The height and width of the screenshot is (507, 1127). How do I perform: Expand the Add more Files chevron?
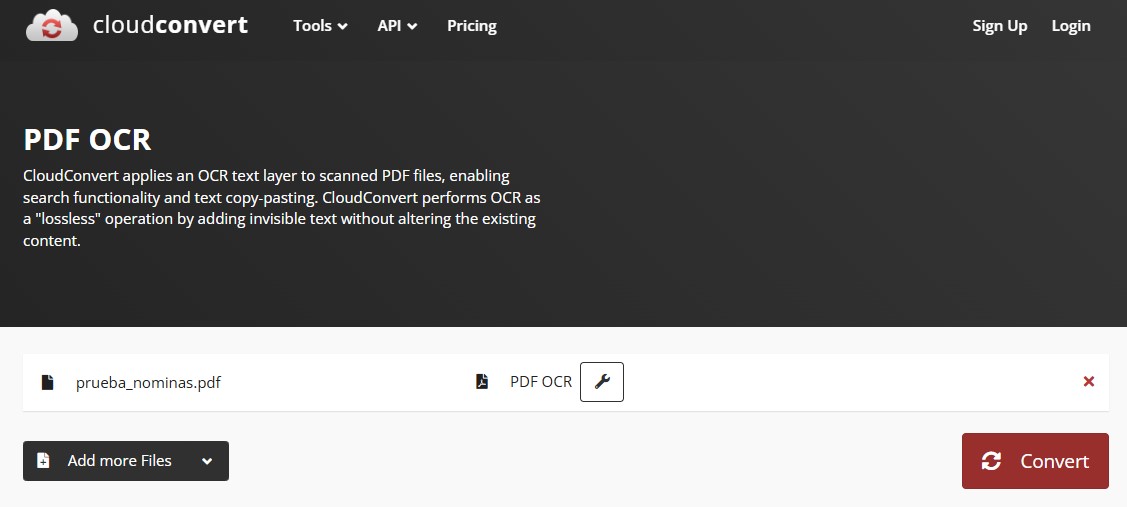pos(207,461)
